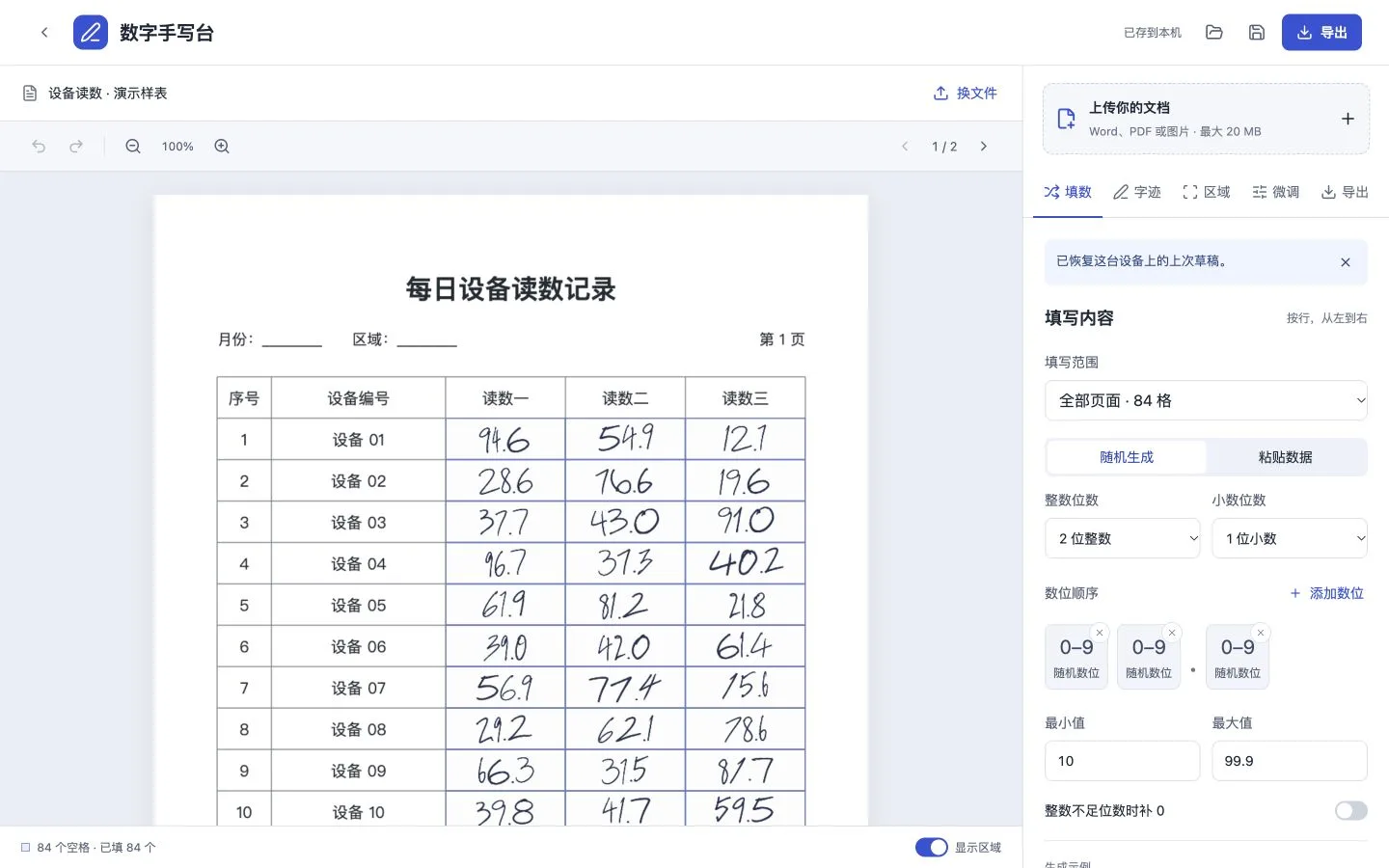This screenshot has width=1389, height=868.
Task: Click the 设备读数 · 演示样表 file name
Action: tap(108, 94)
